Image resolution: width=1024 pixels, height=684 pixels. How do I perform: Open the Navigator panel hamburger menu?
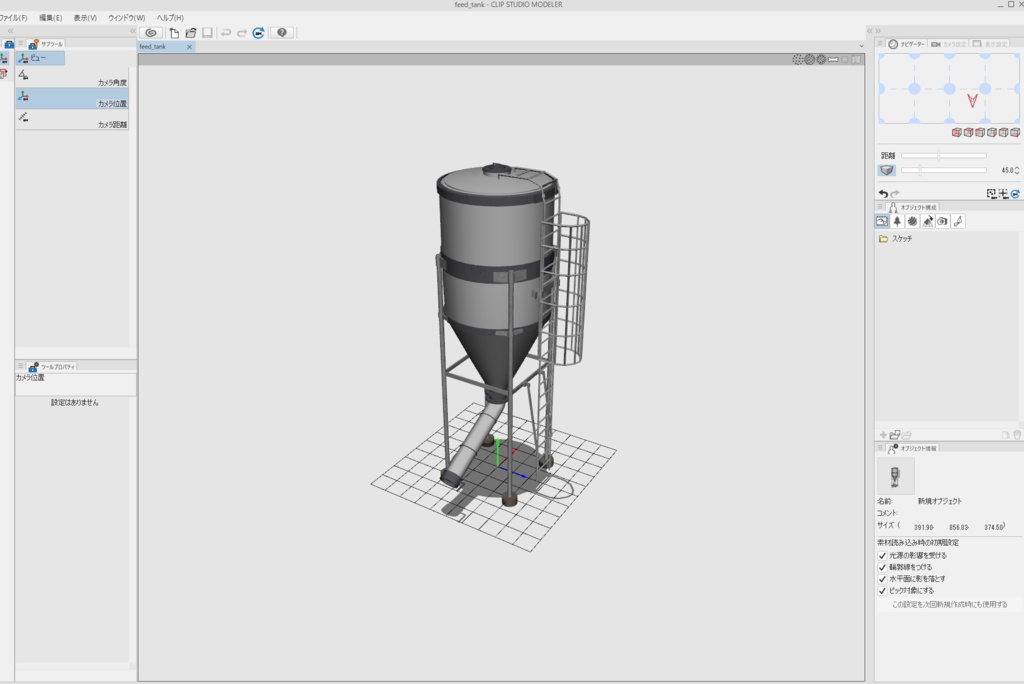pyautogui.click(x=882, y=43)
